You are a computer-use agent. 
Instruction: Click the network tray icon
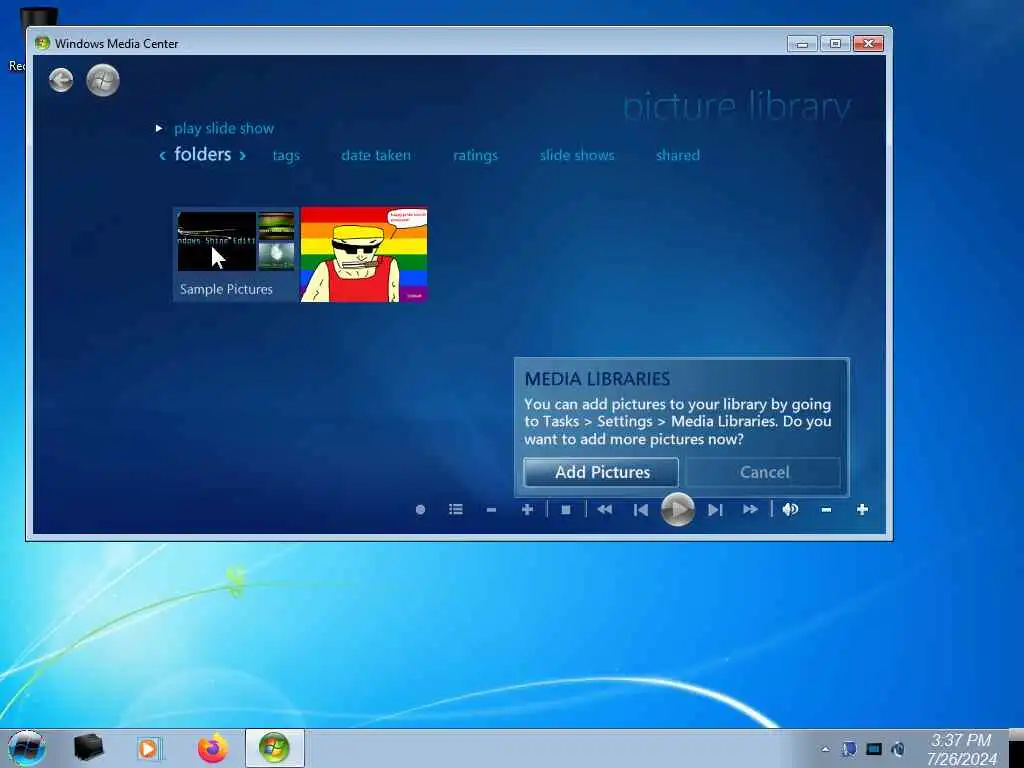tap(849, 749)
